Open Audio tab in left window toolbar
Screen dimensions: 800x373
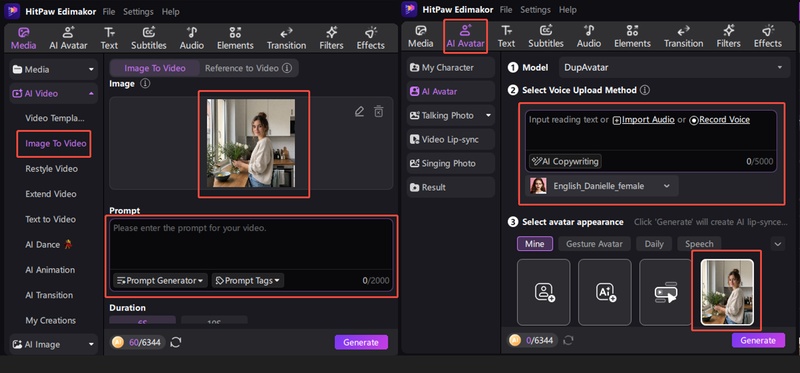click(x=191, y=38)
